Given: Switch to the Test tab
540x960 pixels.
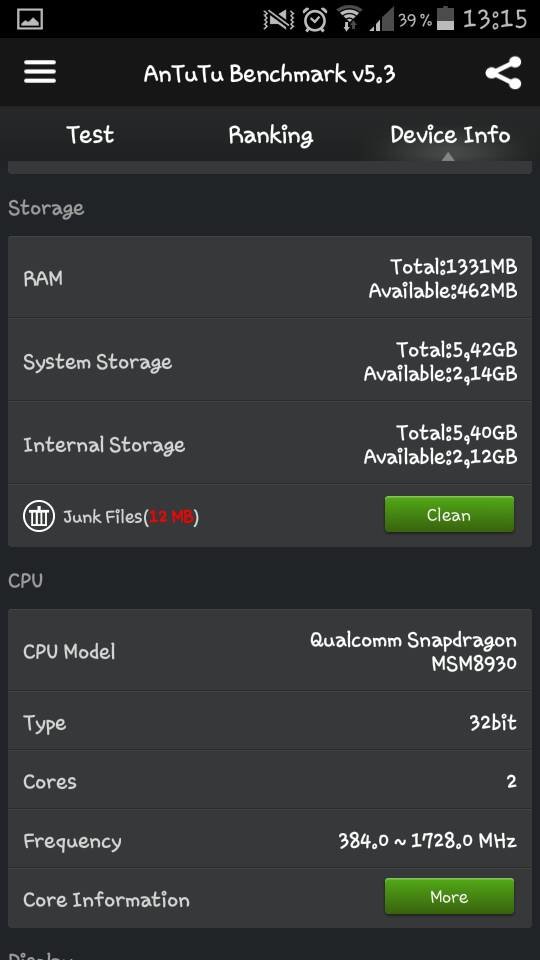Looking at the screenshot, I should point(90,134).
